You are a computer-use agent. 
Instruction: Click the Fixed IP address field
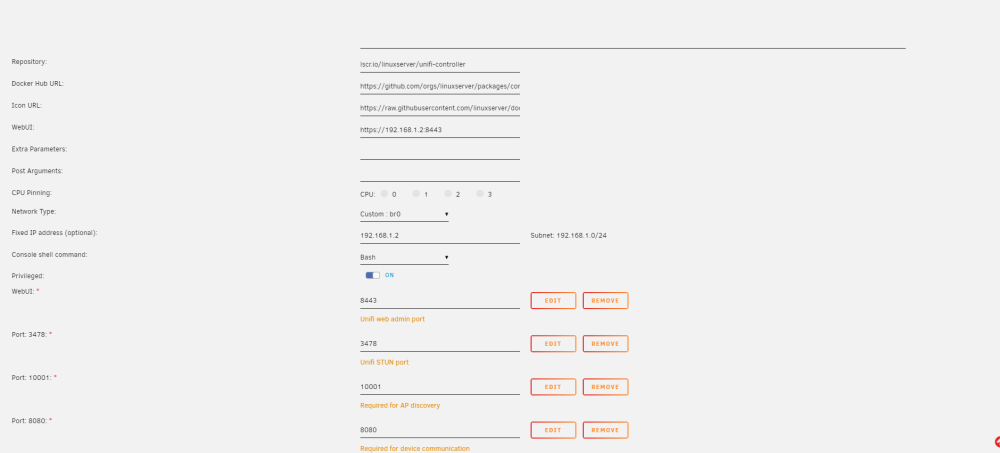point(440,235)
